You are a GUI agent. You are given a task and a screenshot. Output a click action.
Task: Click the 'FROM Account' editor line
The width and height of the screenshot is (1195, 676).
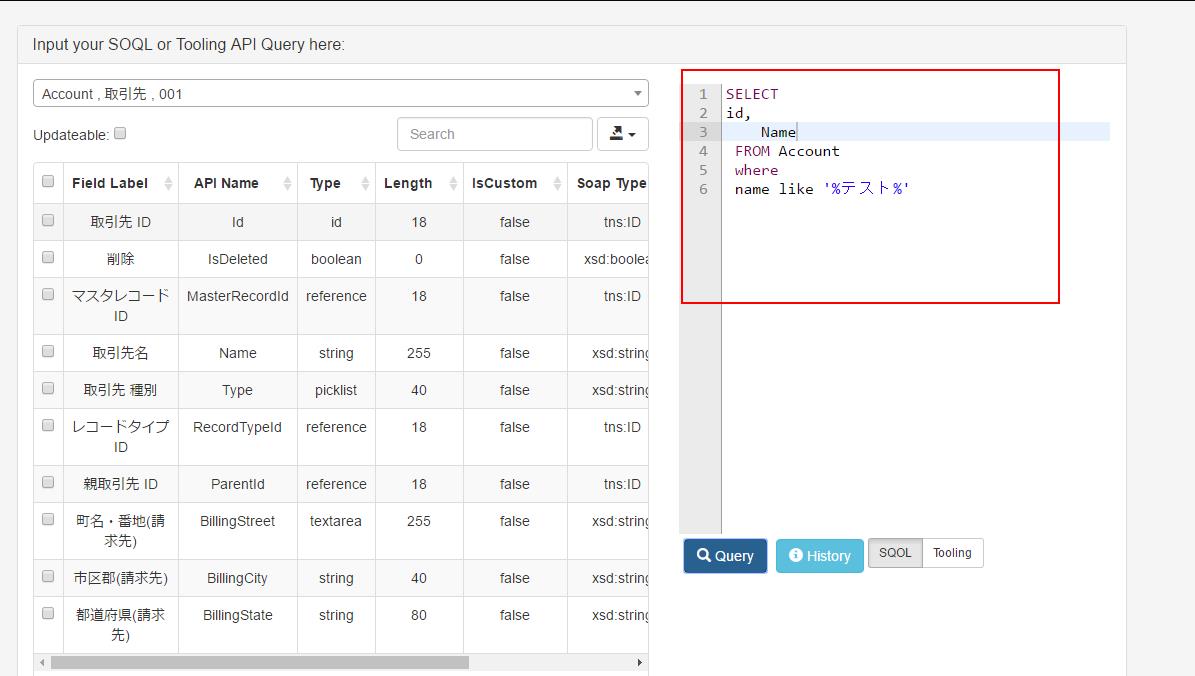click(787, 151)
